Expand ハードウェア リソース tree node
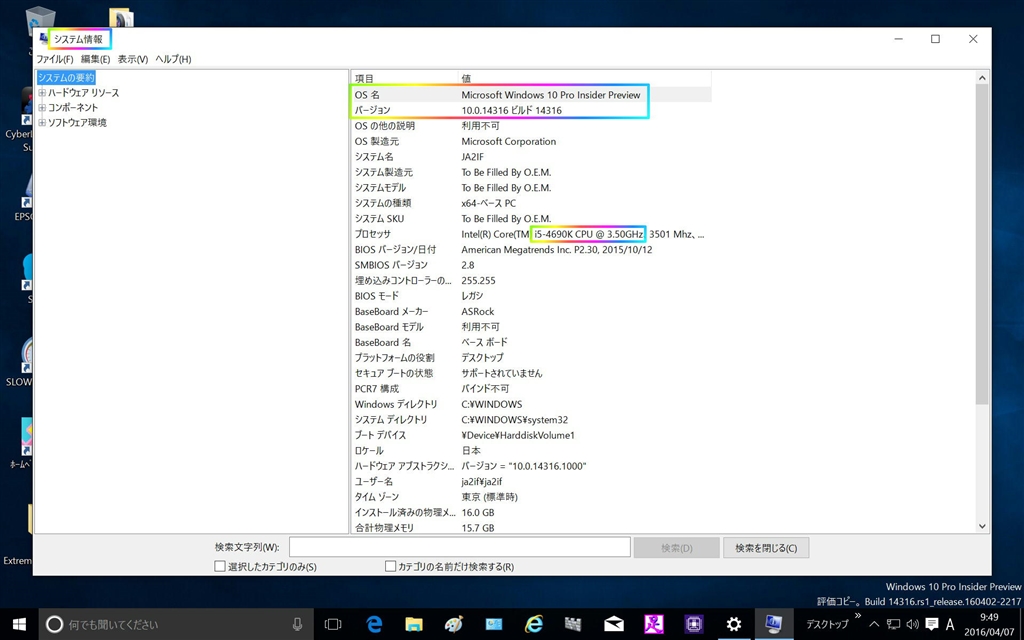This screenshot has width=1024, height=640. point(42,93)
